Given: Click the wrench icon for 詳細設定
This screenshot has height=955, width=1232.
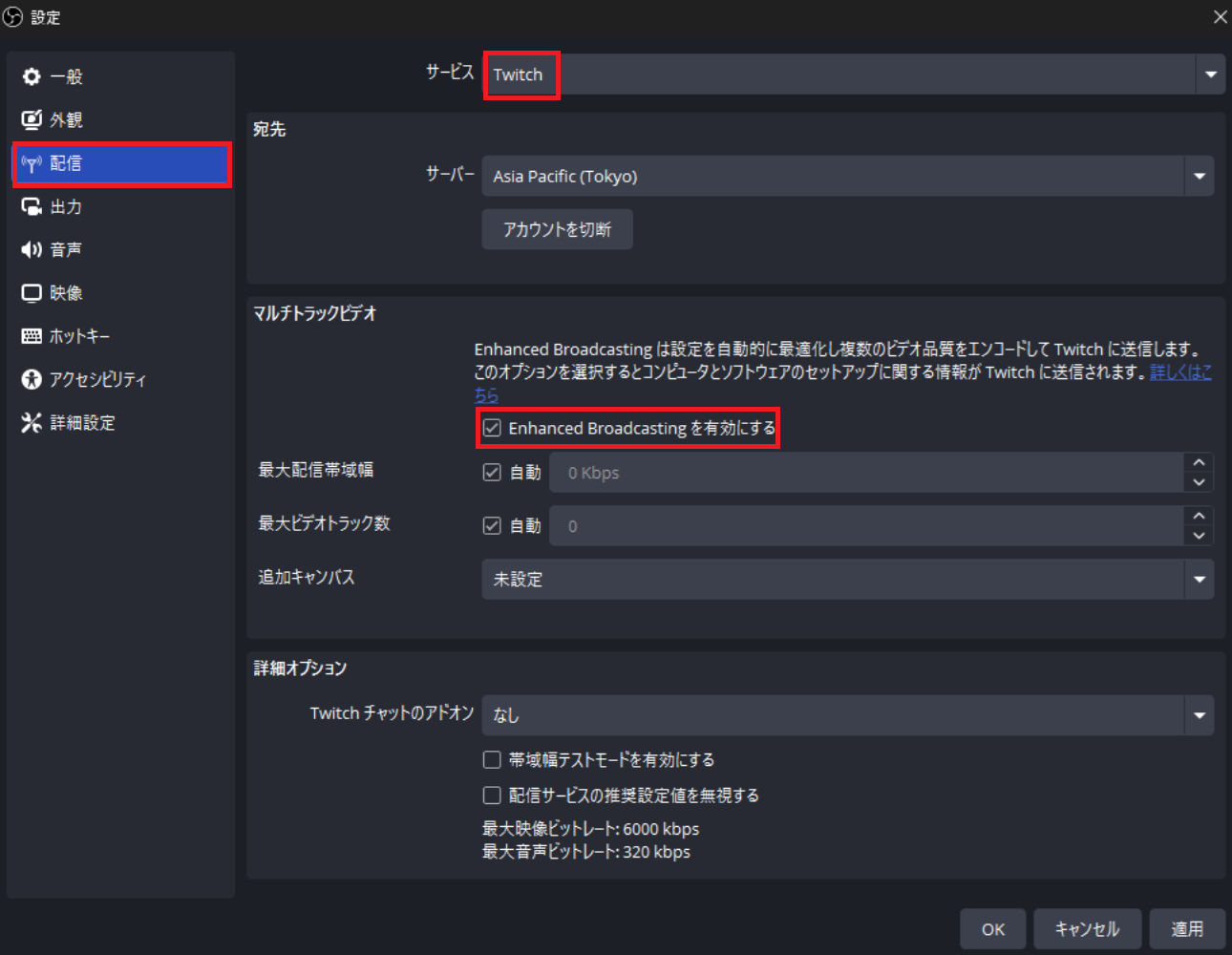Looking at the screenshot, I should pyautogui.click(x=32, y=423).
